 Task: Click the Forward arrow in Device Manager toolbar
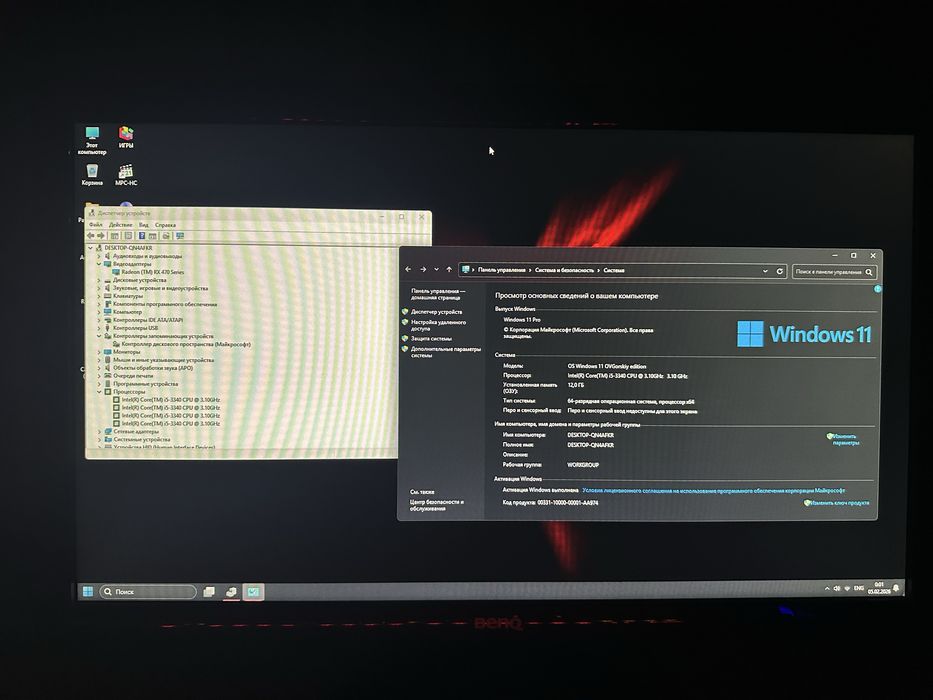[101, 236]
